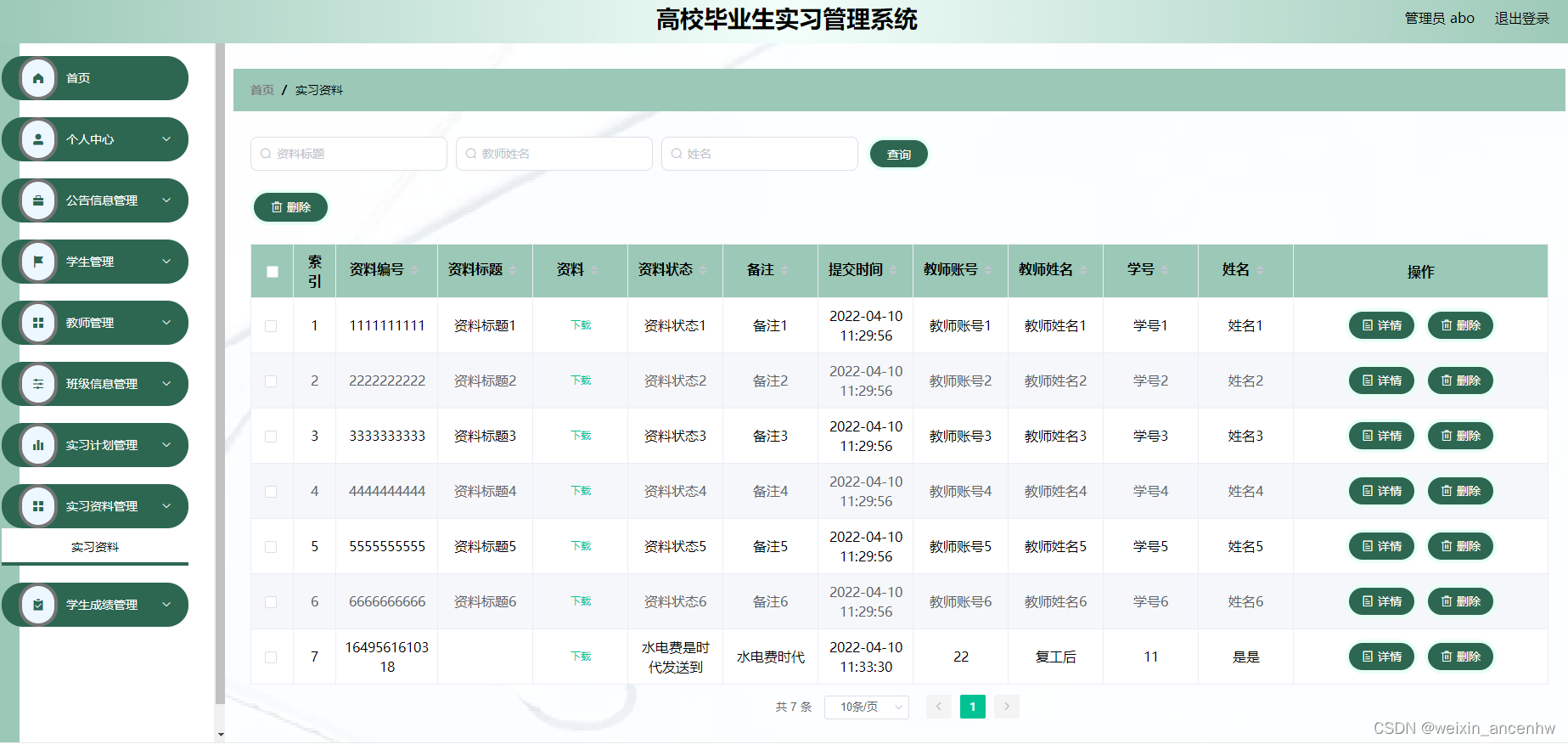Check the row with 资料标题2
Viewport: 1568px width, 744px height.
(x=271, y=381)
